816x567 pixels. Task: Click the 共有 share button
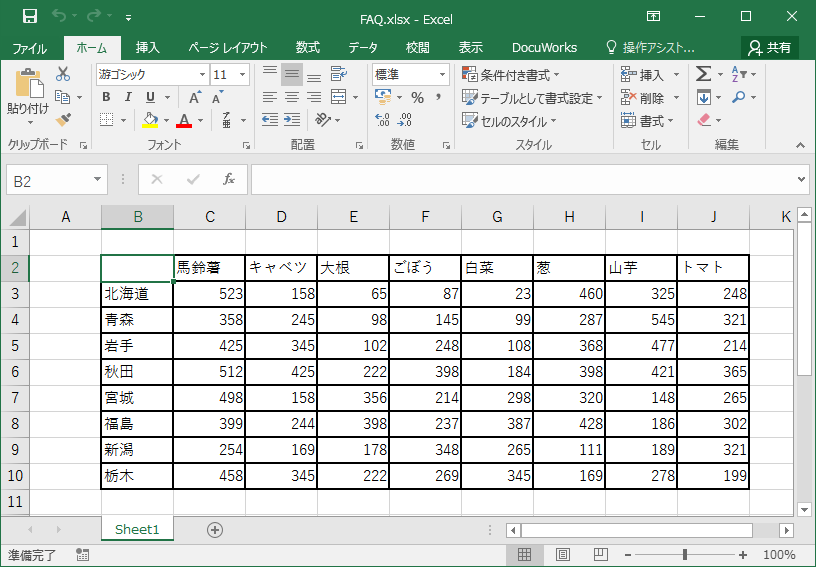tap(770, 47)
